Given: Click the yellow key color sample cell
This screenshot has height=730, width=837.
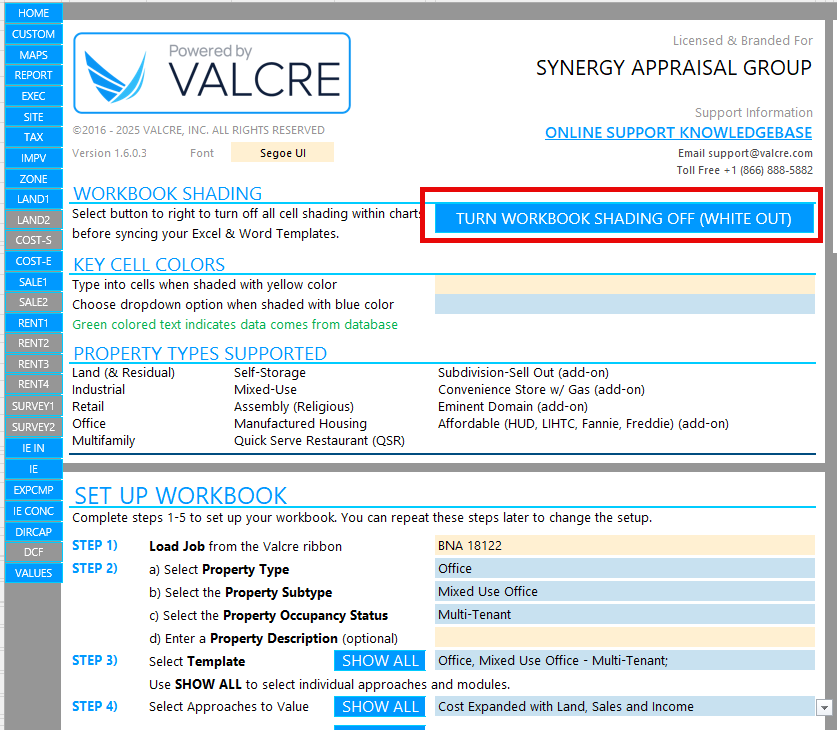Looking at the screenshot, I should (625, 284).
